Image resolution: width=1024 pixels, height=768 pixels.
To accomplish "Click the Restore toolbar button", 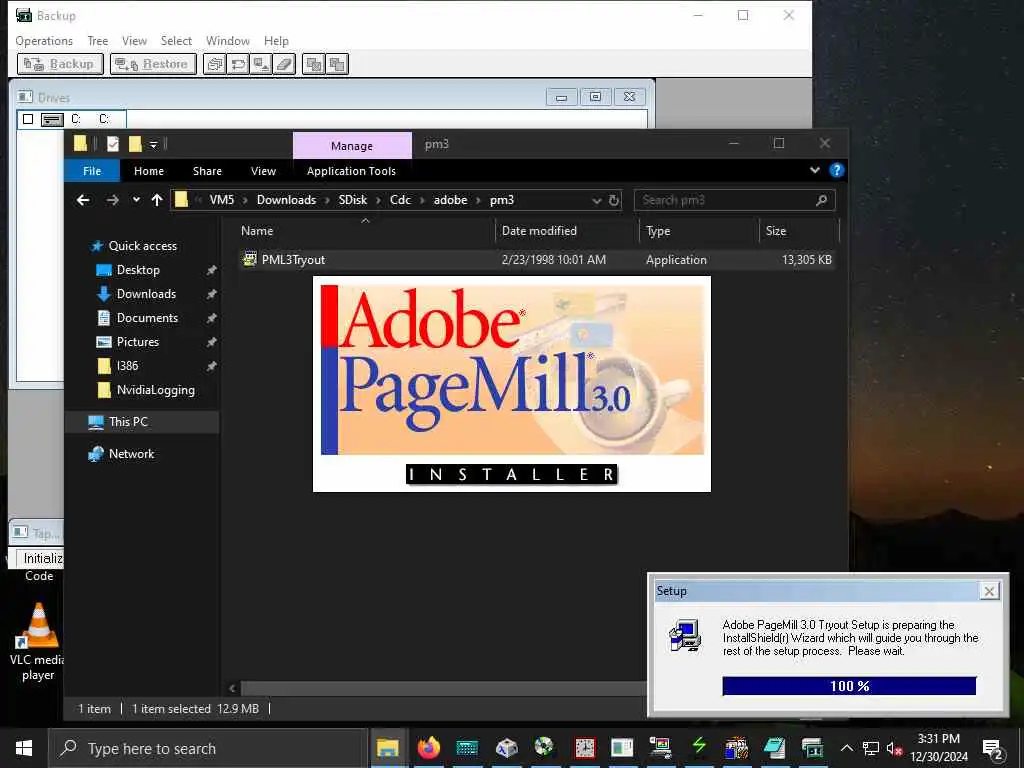I will coord(153,64).
